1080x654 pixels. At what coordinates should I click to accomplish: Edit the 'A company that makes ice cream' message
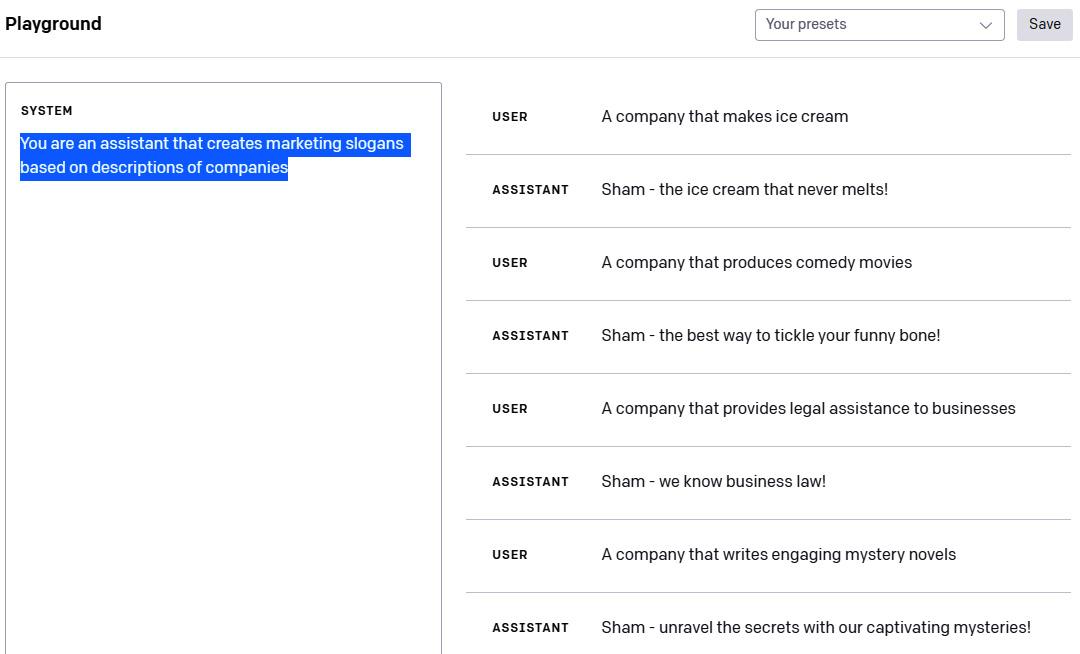click(x=725, y=117)
